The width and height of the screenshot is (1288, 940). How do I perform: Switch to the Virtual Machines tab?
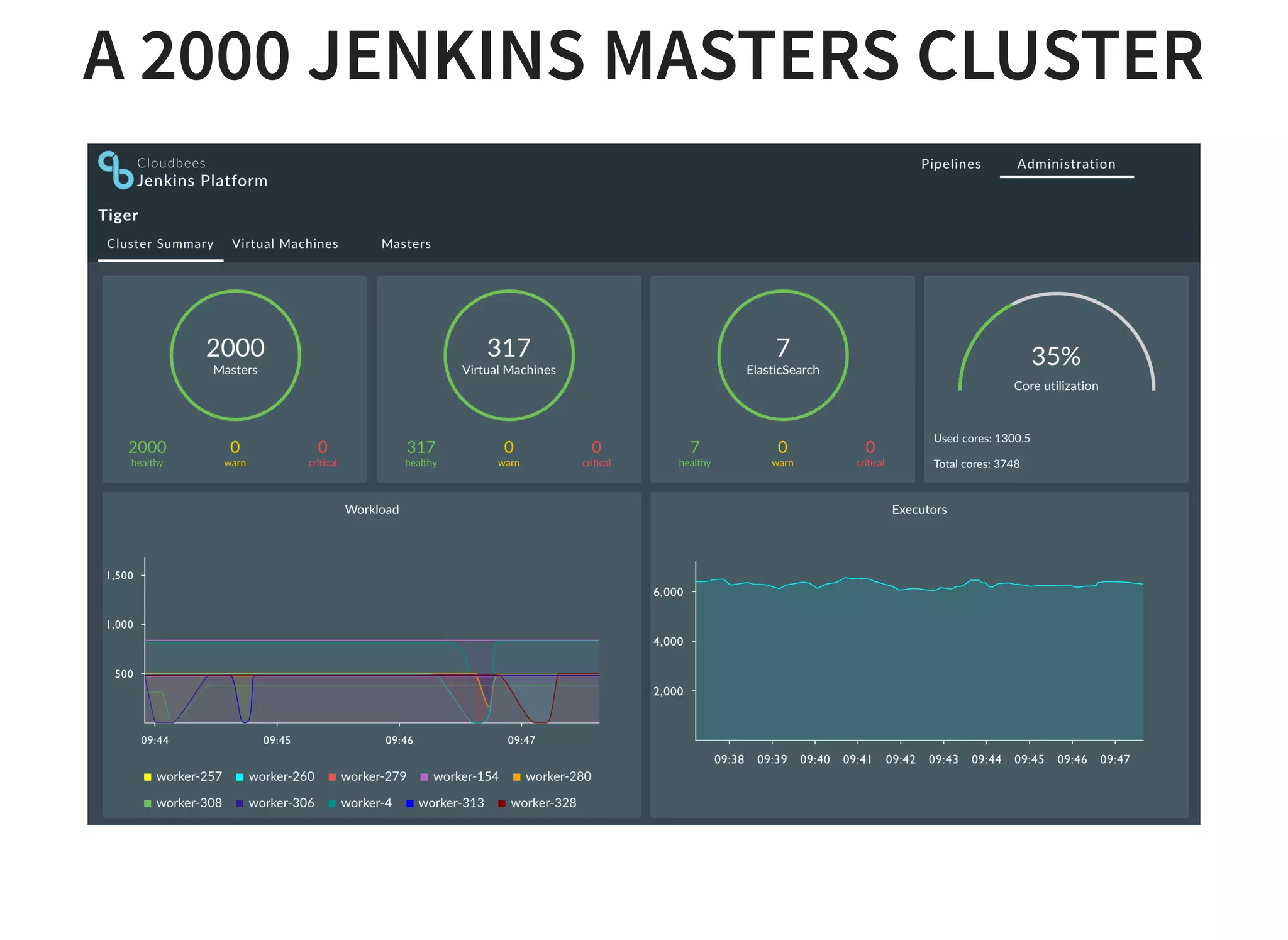coord(285,243)
